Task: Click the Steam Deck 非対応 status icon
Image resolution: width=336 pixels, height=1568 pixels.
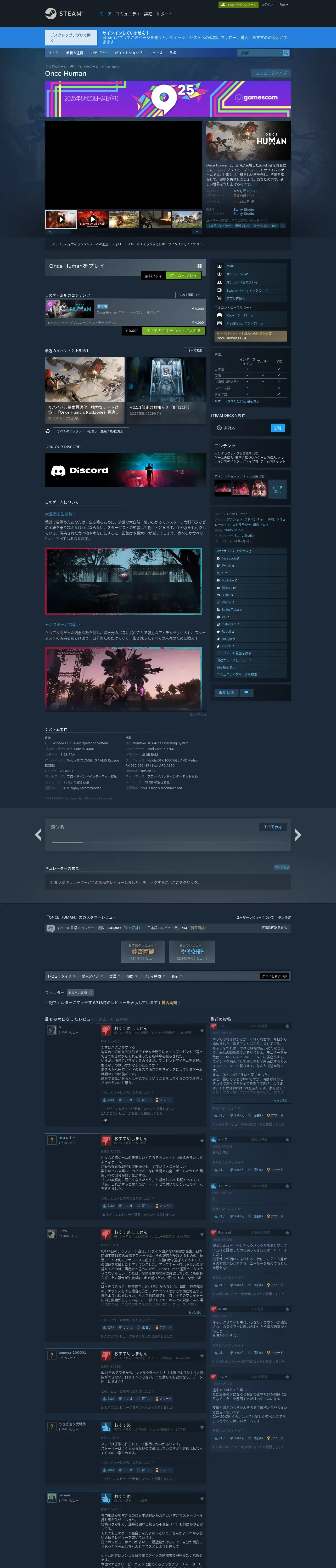Action: pos(219,428)
